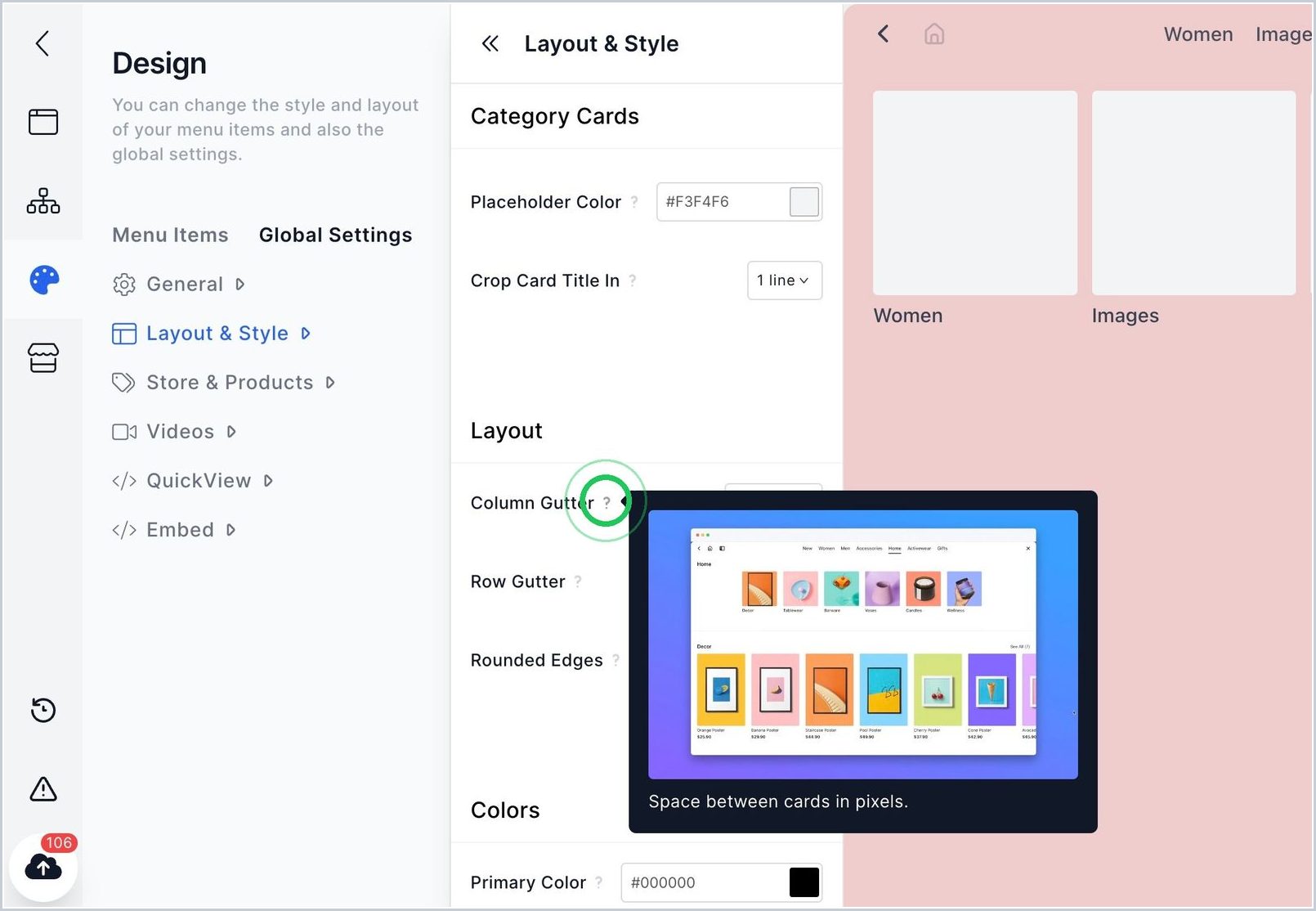The width and height of the screenshot is (1316, 911).
Task: Click the home icon in the preview
Action: point(934,34)
